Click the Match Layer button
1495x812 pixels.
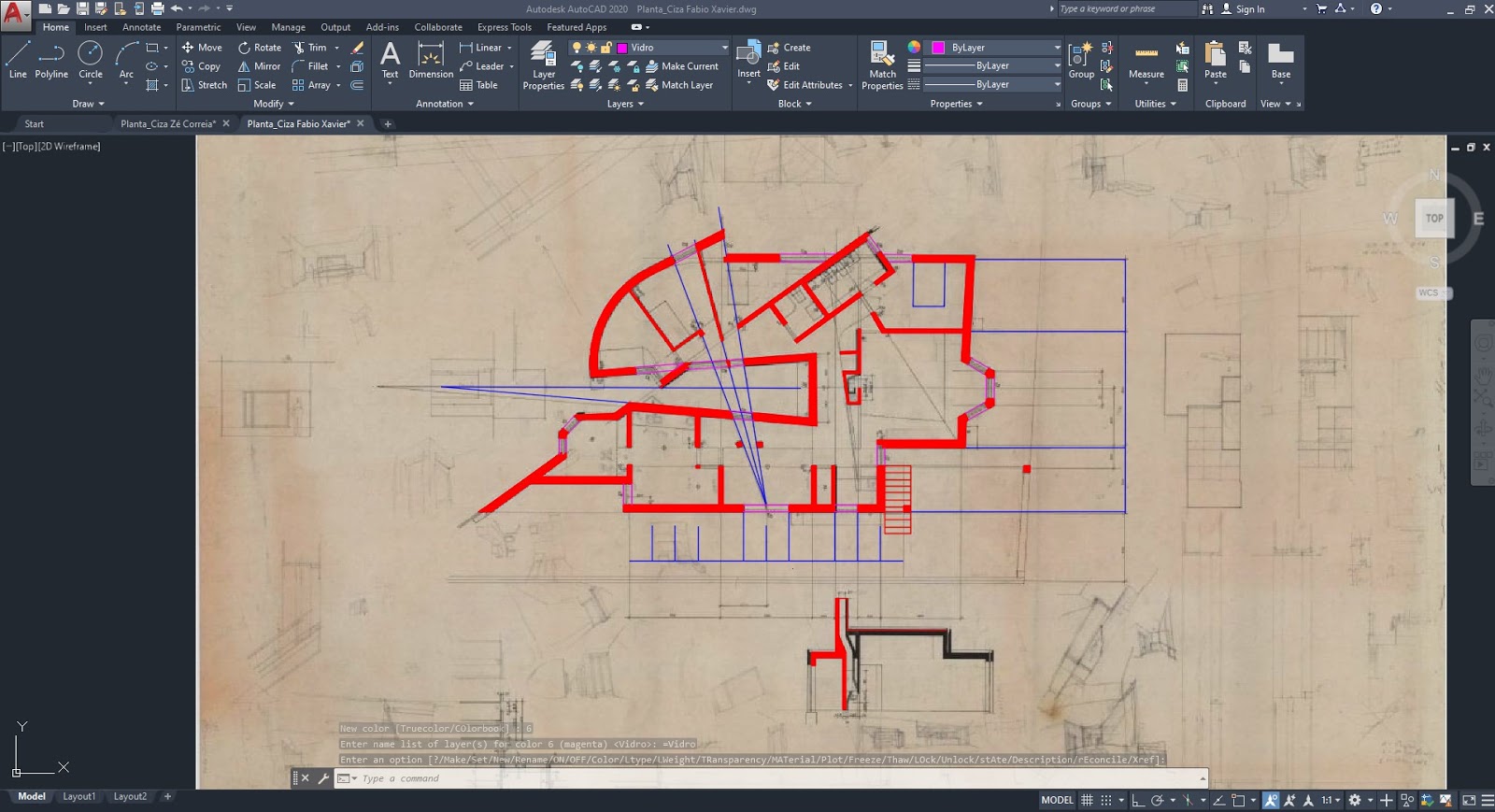point(678,85)
